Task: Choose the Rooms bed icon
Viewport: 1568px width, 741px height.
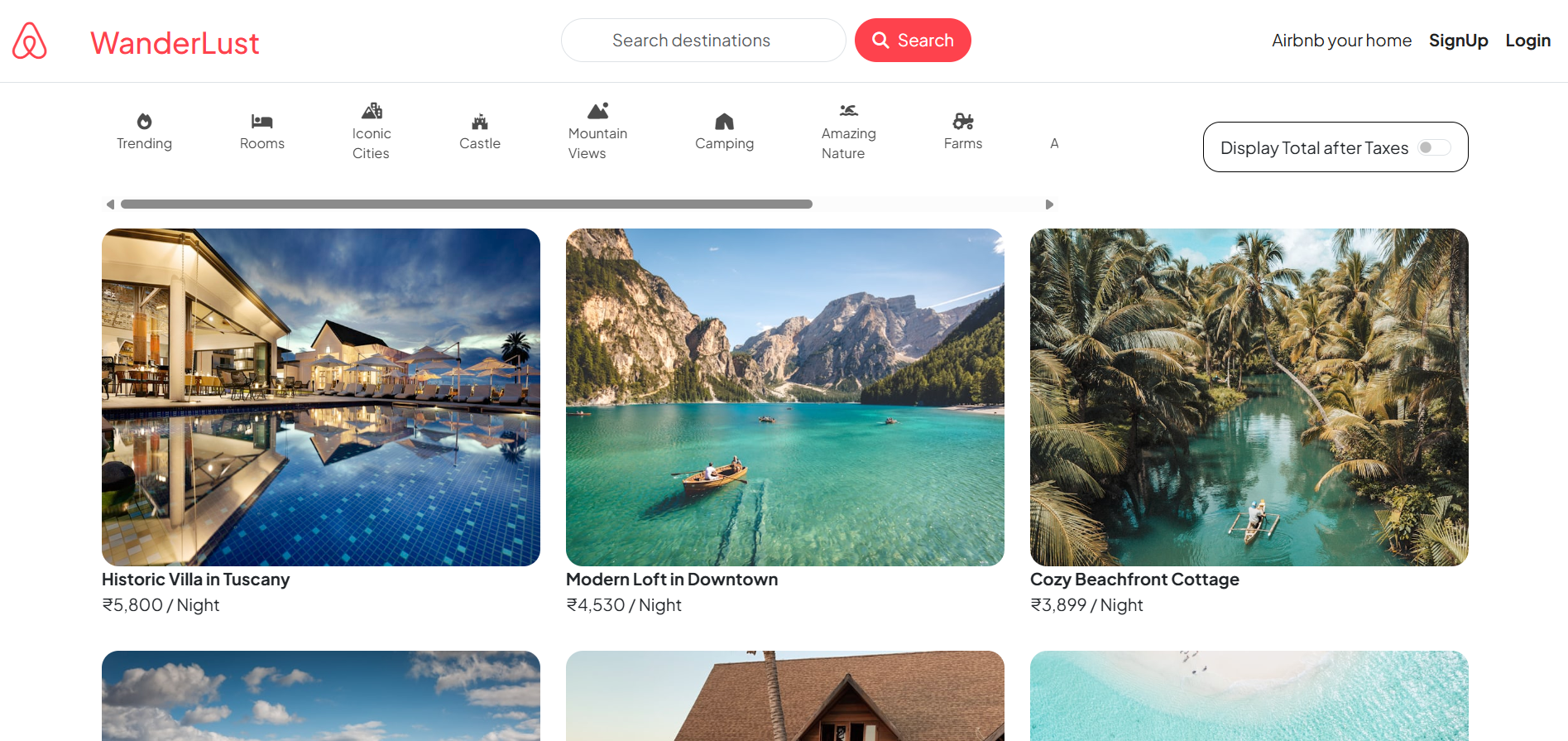Action: [x=261, y=122]
